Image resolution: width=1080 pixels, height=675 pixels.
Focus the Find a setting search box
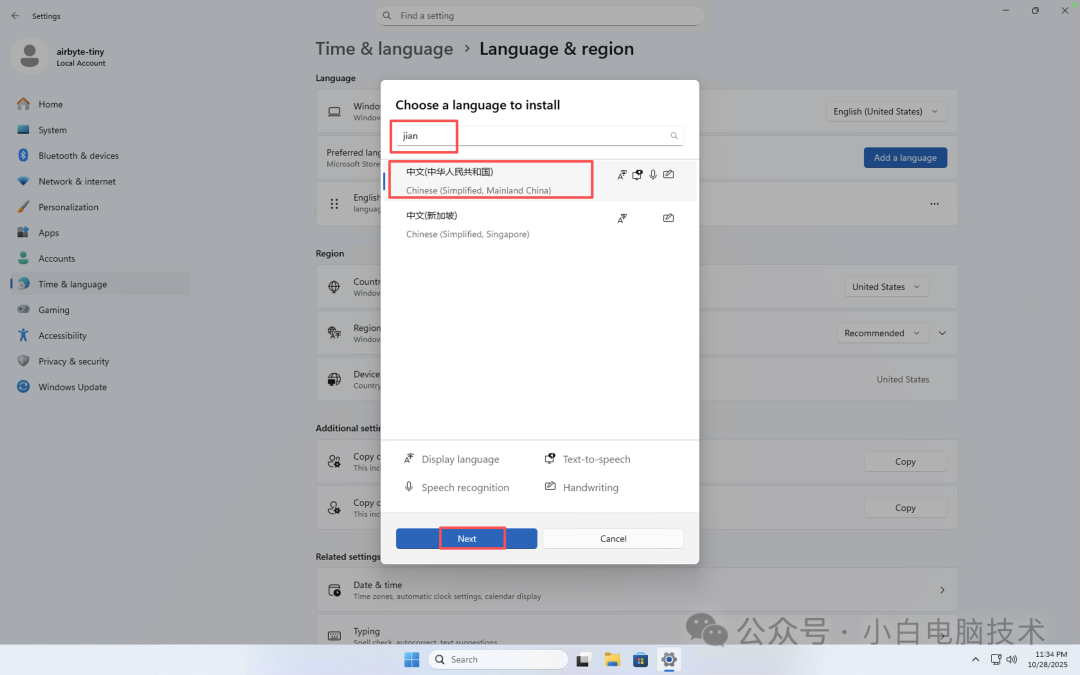pos(539,16)
